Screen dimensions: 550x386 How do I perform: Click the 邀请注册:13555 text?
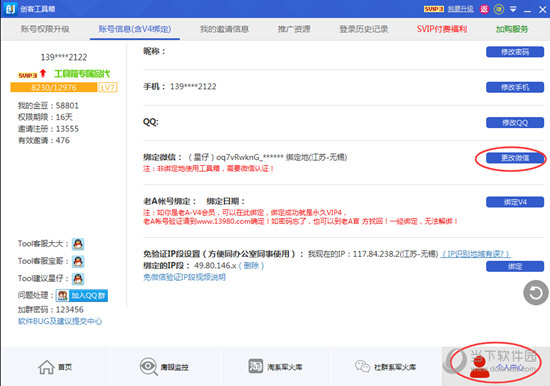48,129
